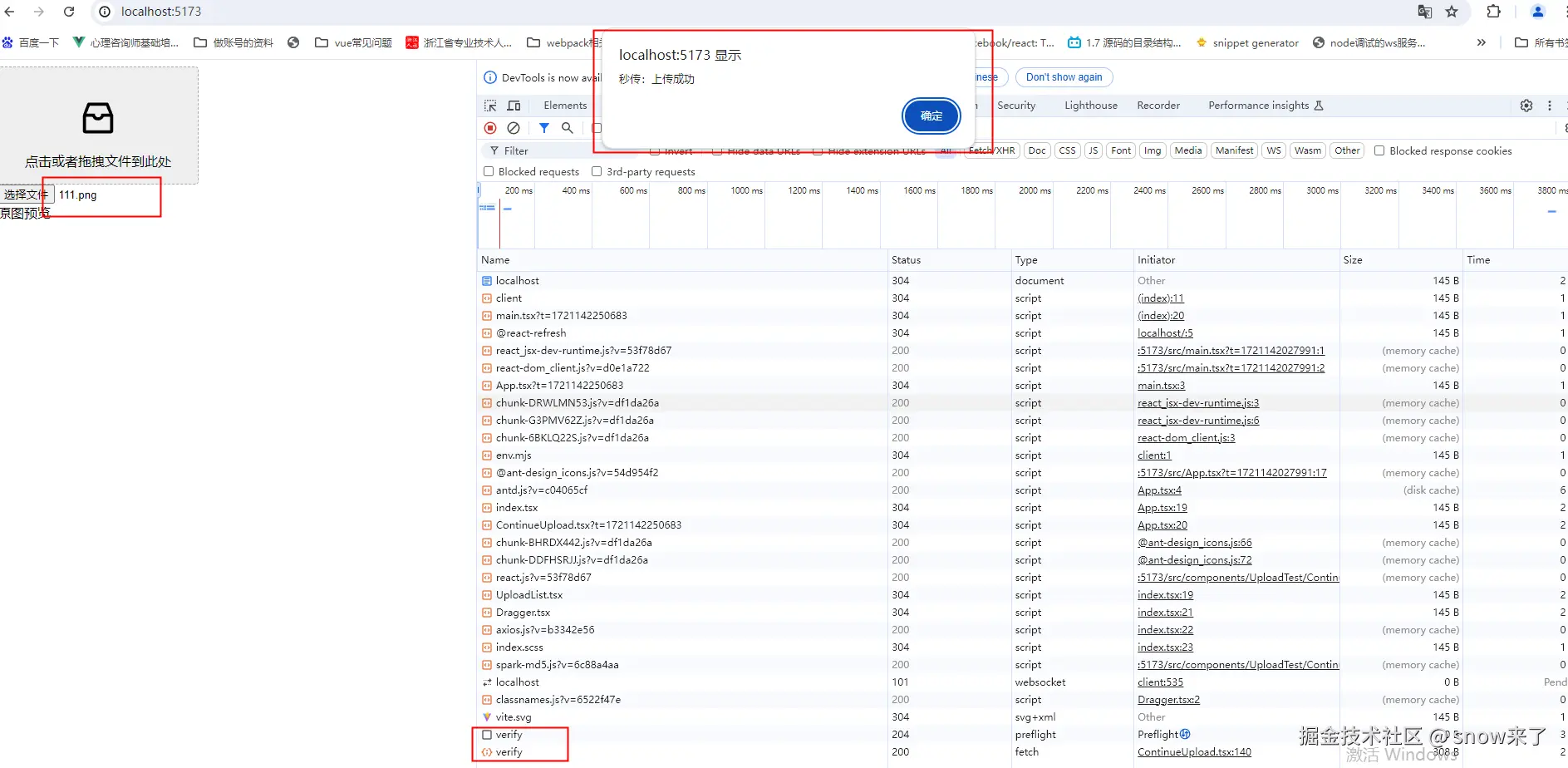
Task: Enable 3rd-party requests checkbox
Action: coord(597,171)
